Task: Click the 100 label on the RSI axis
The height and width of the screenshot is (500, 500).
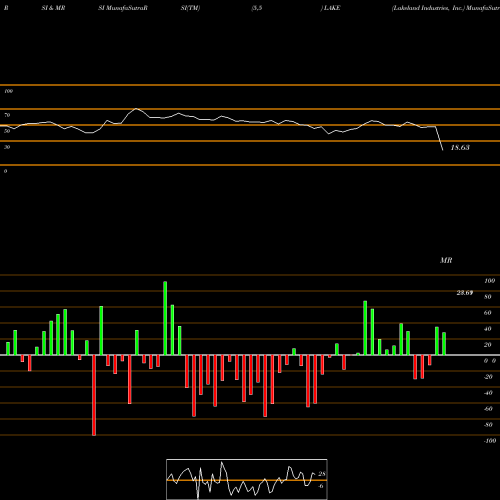Action: coord(8,91)
